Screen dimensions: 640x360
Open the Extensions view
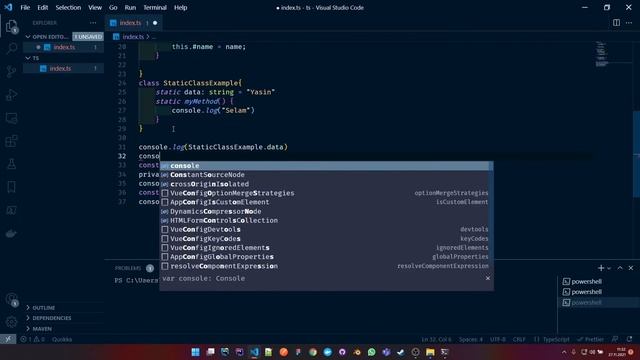tap(11, 141)
